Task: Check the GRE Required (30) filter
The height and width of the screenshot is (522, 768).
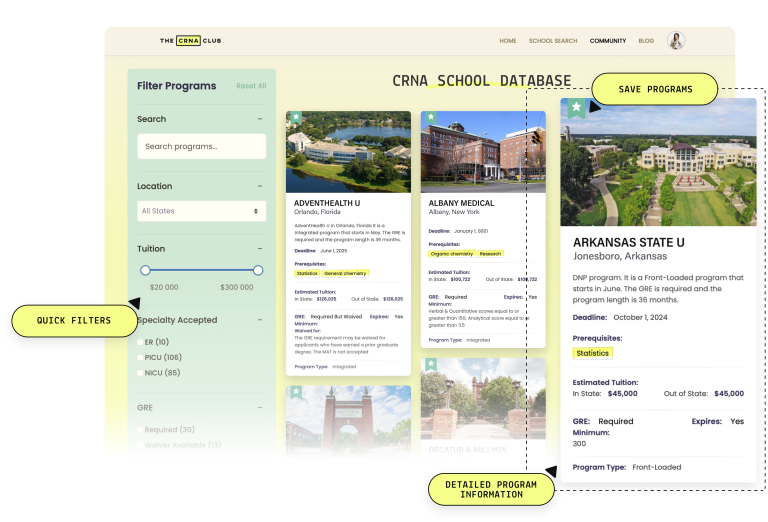Action: coord(141,429)
